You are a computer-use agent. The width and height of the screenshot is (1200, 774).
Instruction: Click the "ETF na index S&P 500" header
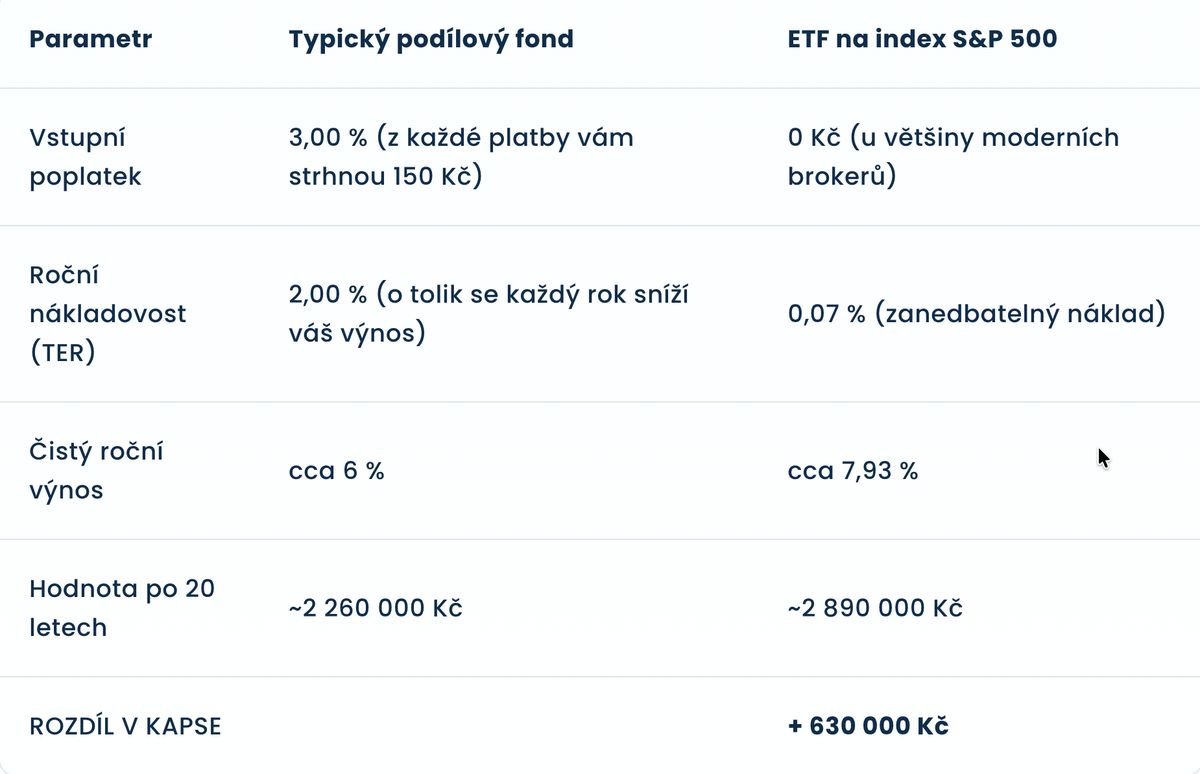(922, 40)
